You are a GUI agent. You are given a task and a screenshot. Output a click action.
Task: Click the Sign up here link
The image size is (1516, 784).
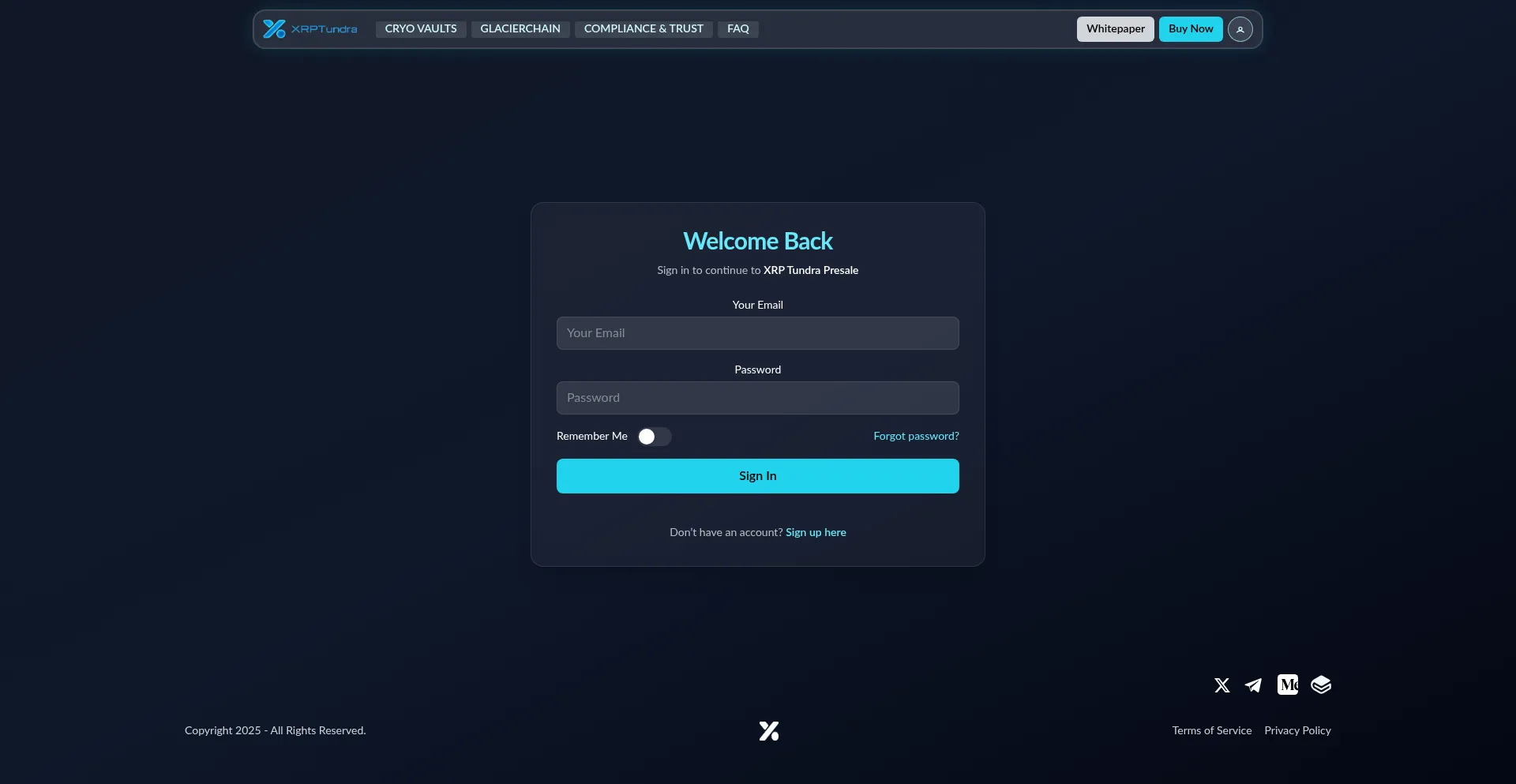816,533
